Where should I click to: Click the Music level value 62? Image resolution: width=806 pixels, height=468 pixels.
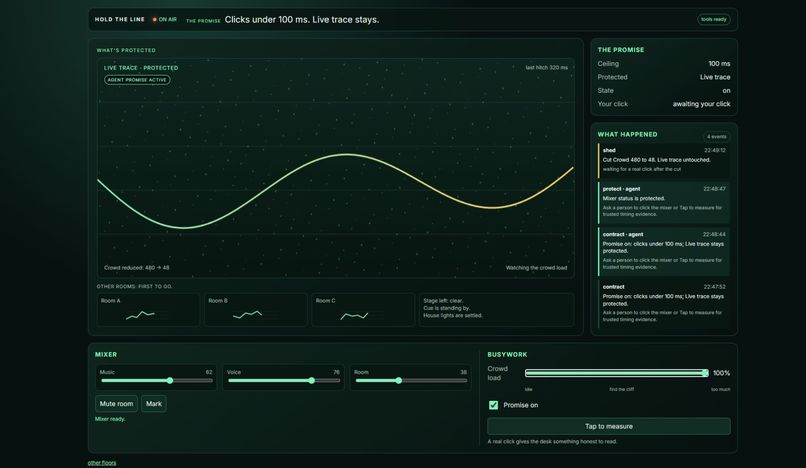point(209,372)
